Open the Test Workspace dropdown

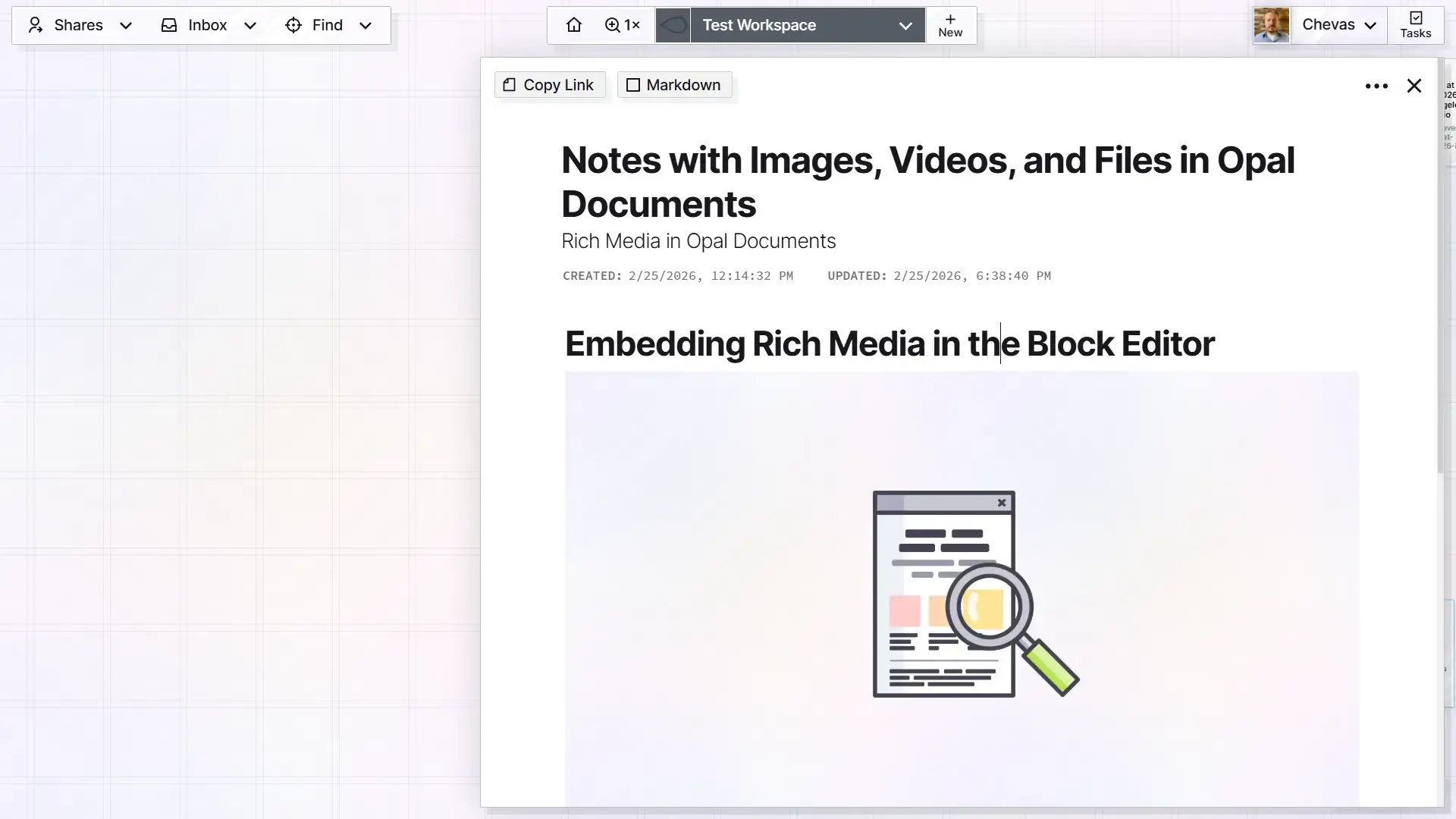click(x=904, y=25)
